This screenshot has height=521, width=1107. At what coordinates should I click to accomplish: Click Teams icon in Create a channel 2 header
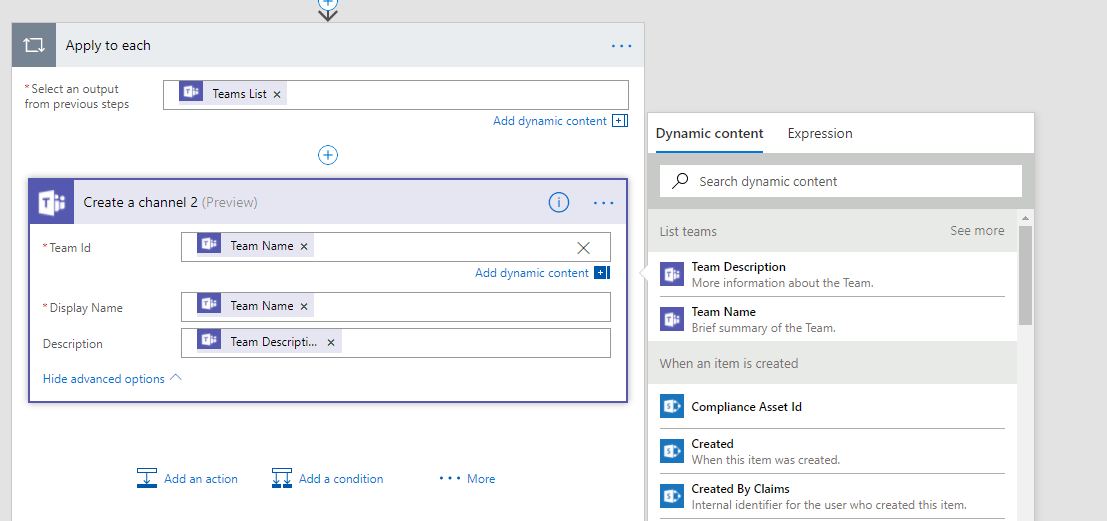point(52,202)
